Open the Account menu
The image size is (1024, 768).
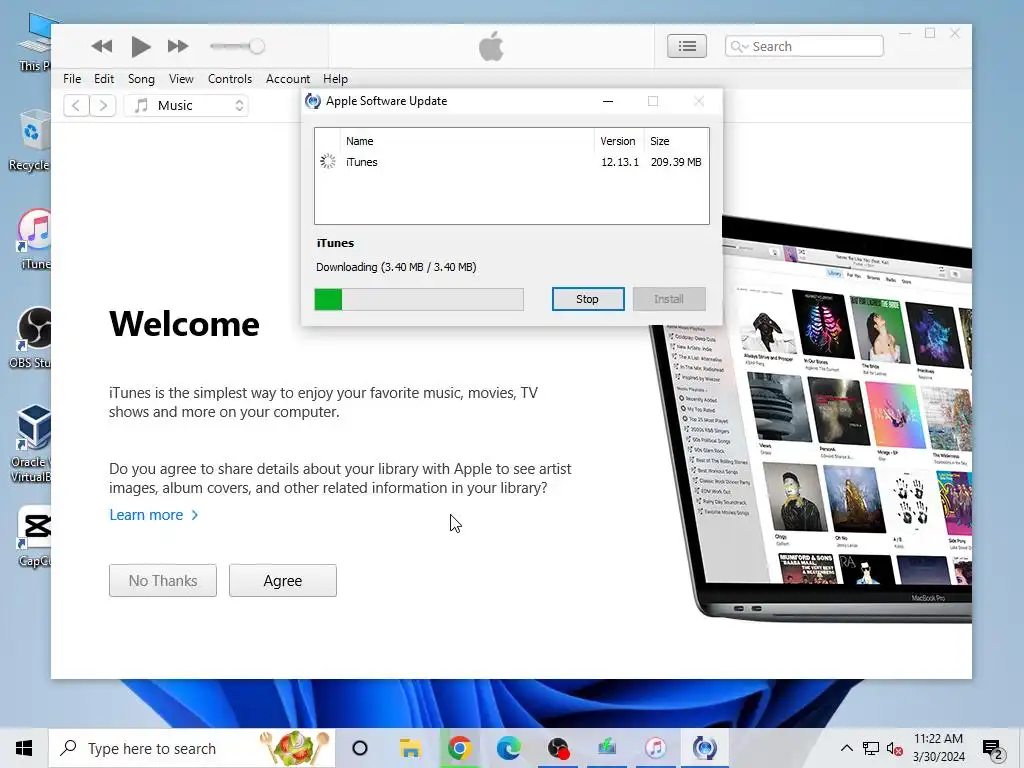[x=287, y=79]
